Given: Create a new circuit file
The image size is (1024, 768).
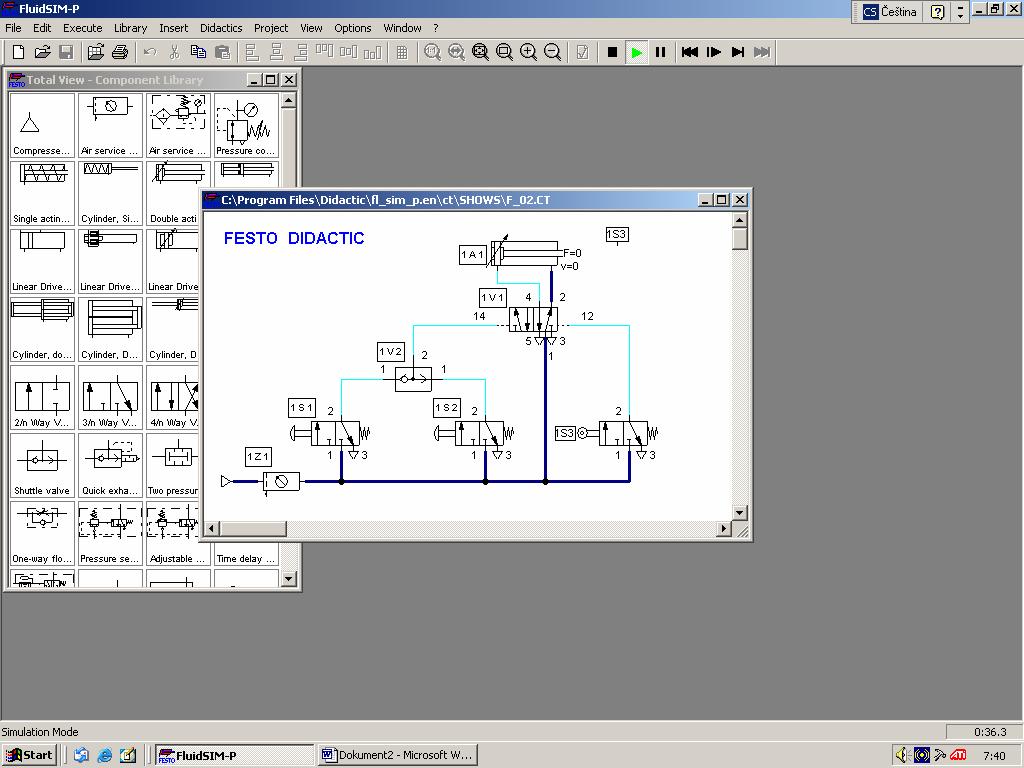Looking at the screenshot, I should pos(18,52).
